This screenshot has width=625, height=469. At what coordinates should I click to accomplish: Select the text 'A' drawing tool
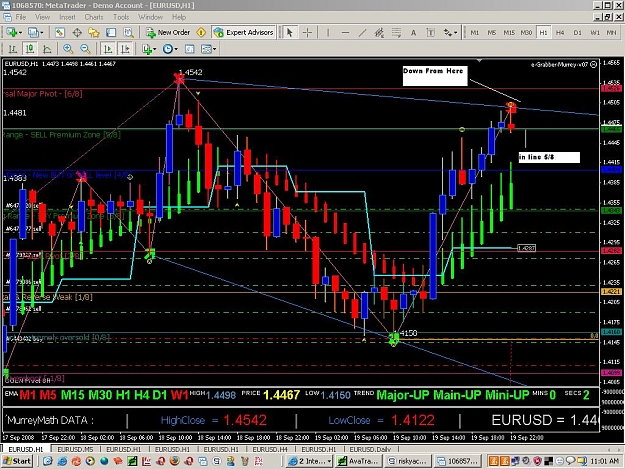click(x=413, y=32)
